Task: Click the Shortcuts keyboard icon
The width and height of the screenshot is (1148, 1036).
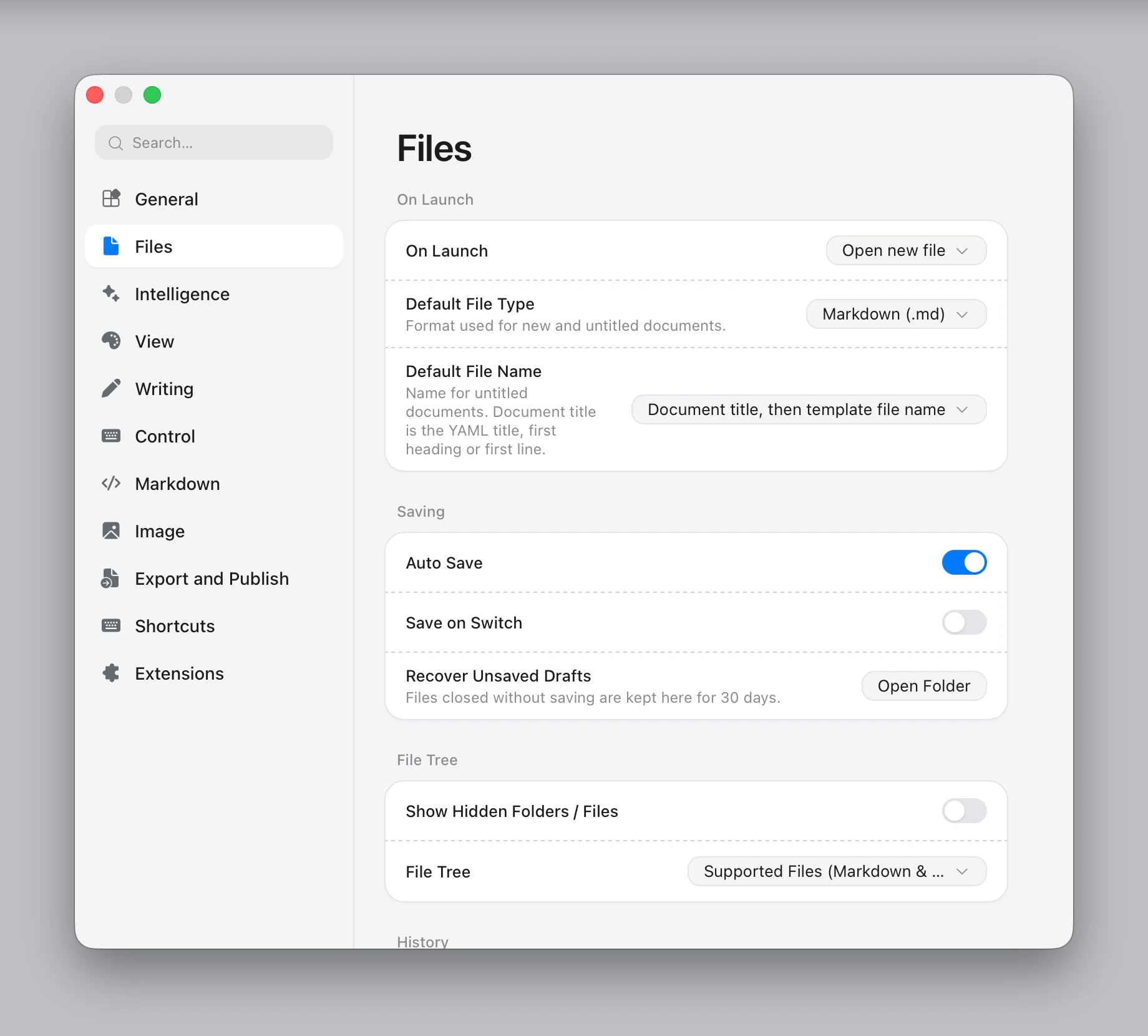Action: click(111, 625)
